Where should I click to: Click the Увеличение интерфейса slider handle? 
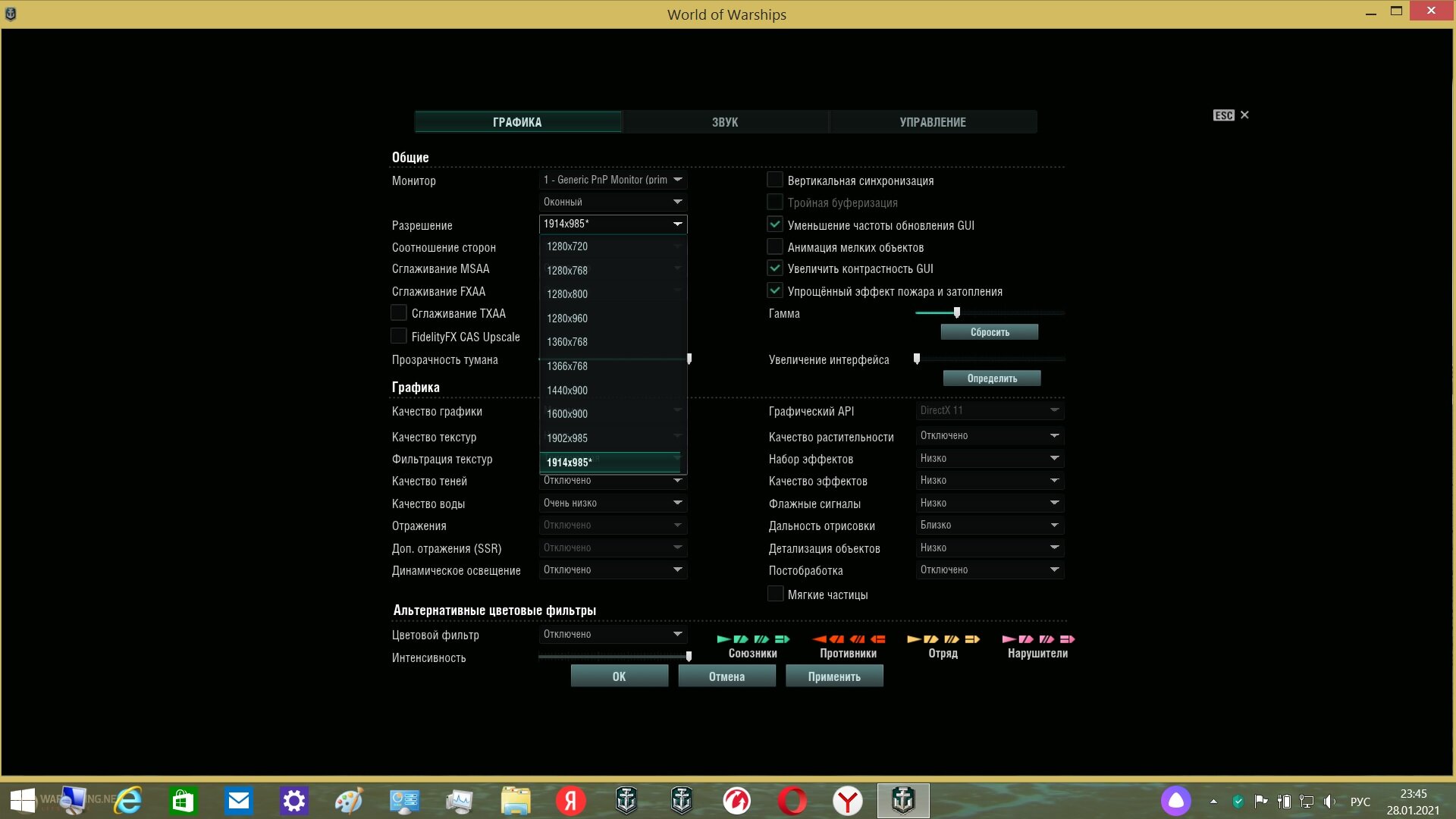pyautogui.click(x=917, y=359)
